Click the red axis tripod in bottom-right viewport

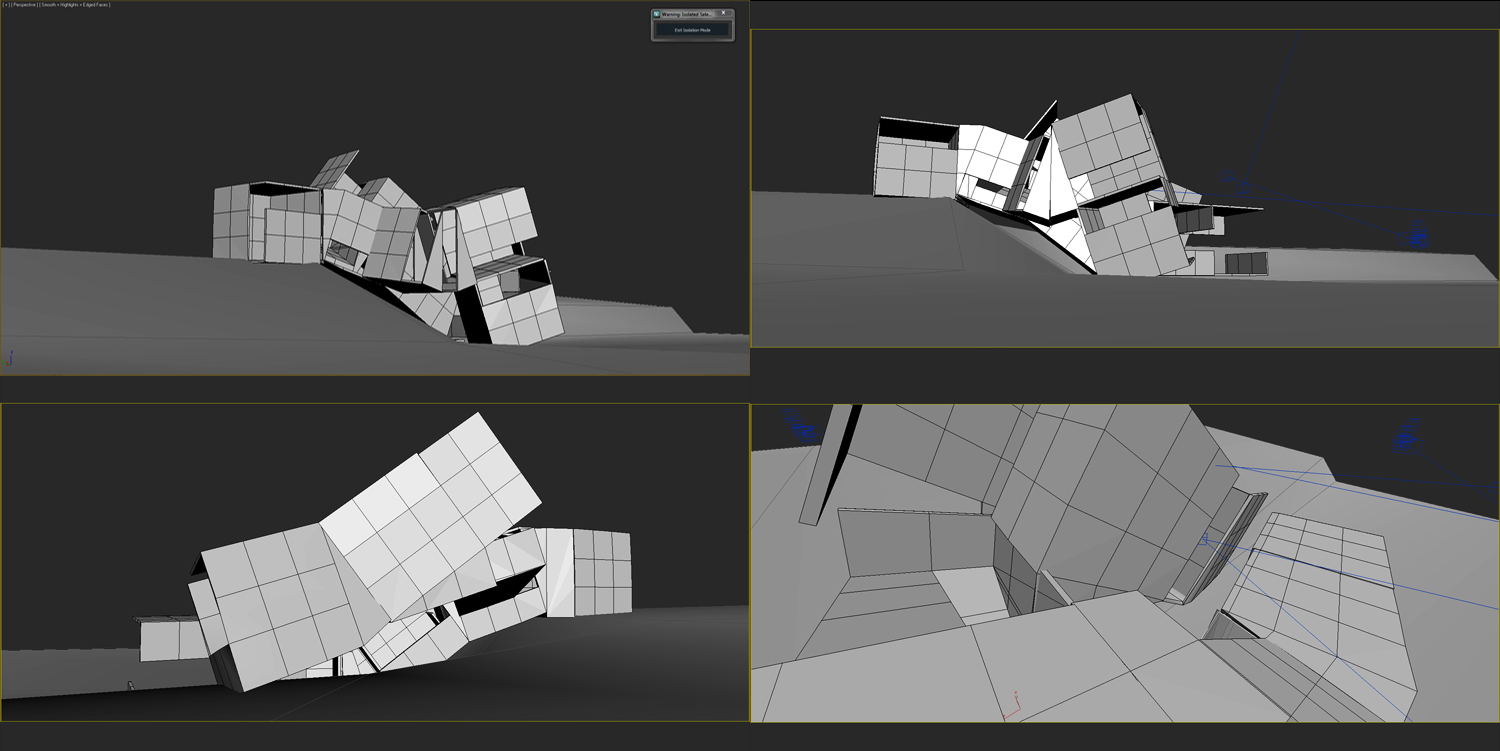point(1013,704)
